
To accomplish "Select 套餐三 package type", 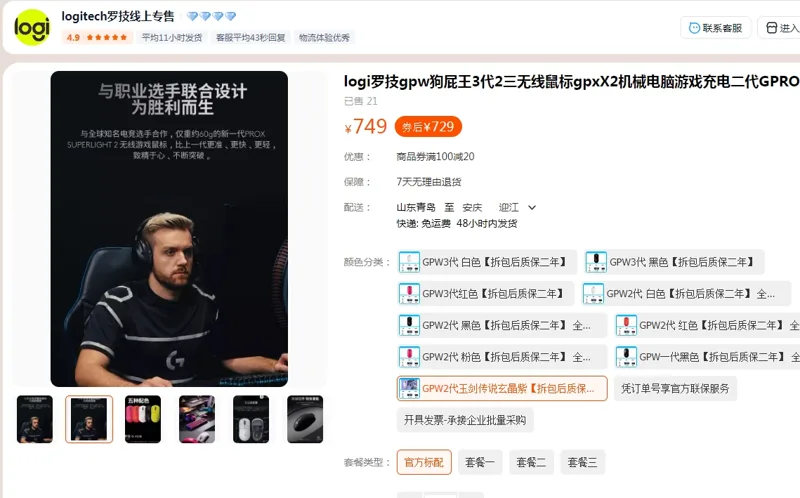I will pos(582,462).
